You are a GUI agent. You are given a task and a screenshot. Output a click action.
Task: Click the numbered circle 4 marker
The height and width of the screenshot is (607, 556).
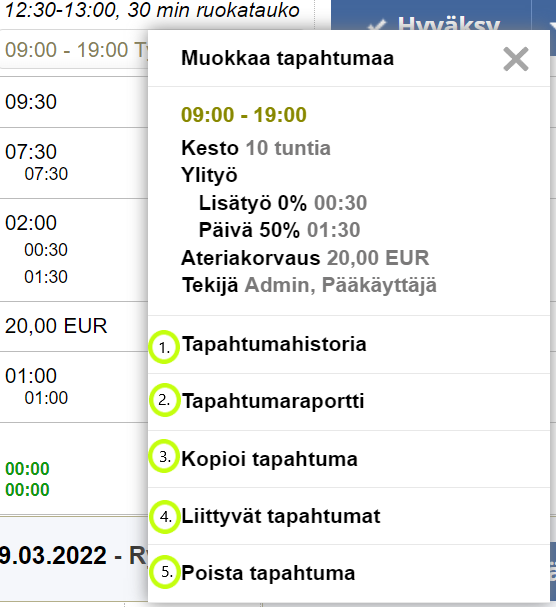coord(165,517)
